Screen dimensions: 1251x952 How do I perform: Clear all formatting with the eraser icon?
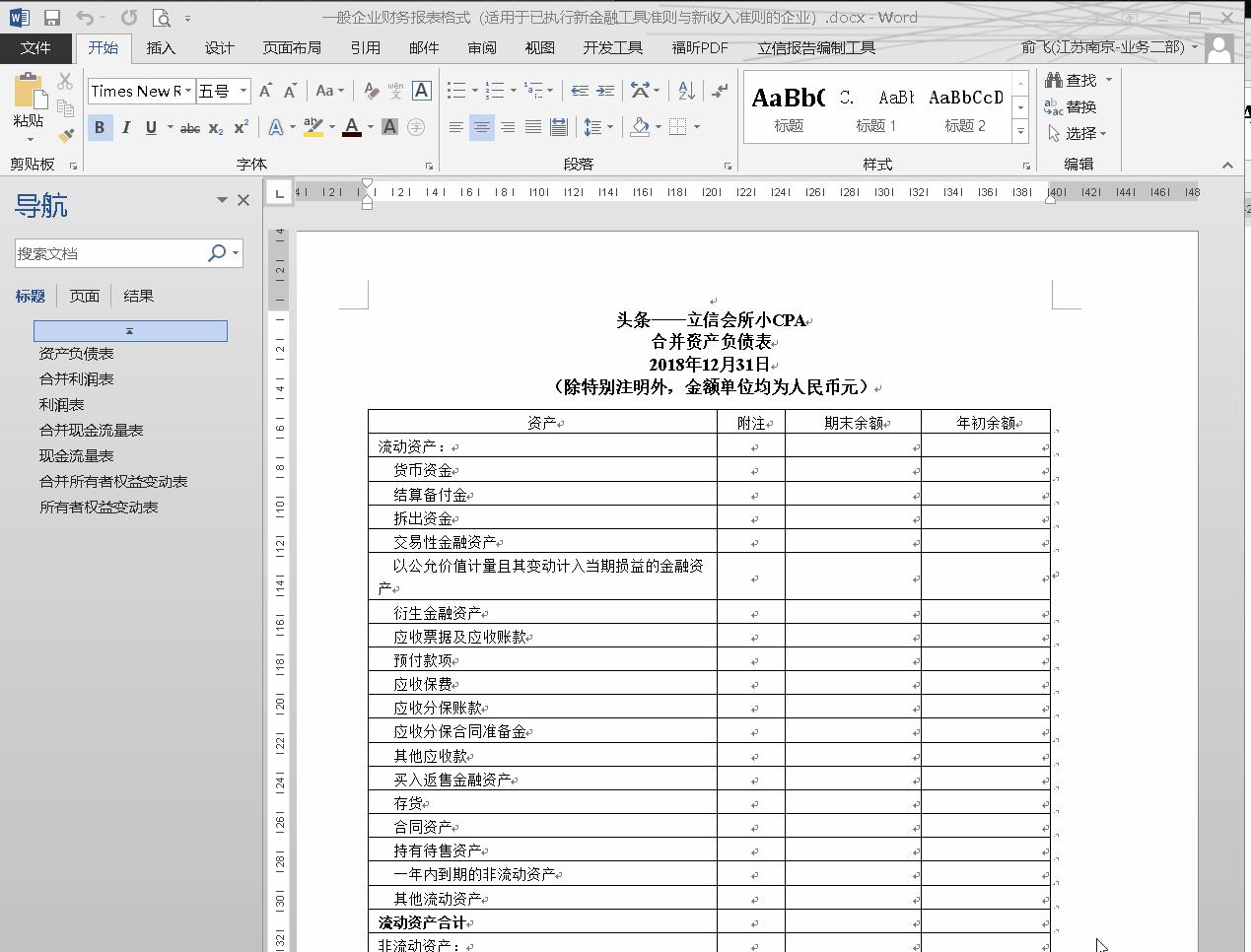[x=372, y=91]
